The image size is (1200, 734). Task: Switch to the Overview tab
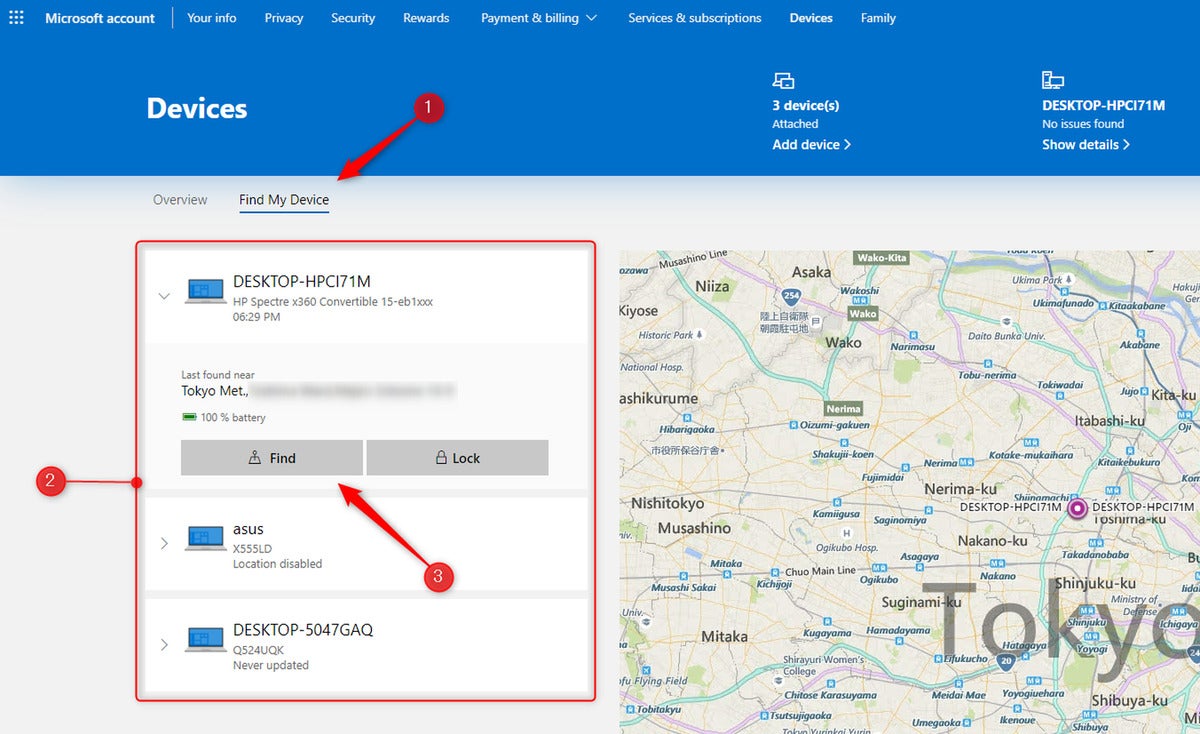coord(180,200)
